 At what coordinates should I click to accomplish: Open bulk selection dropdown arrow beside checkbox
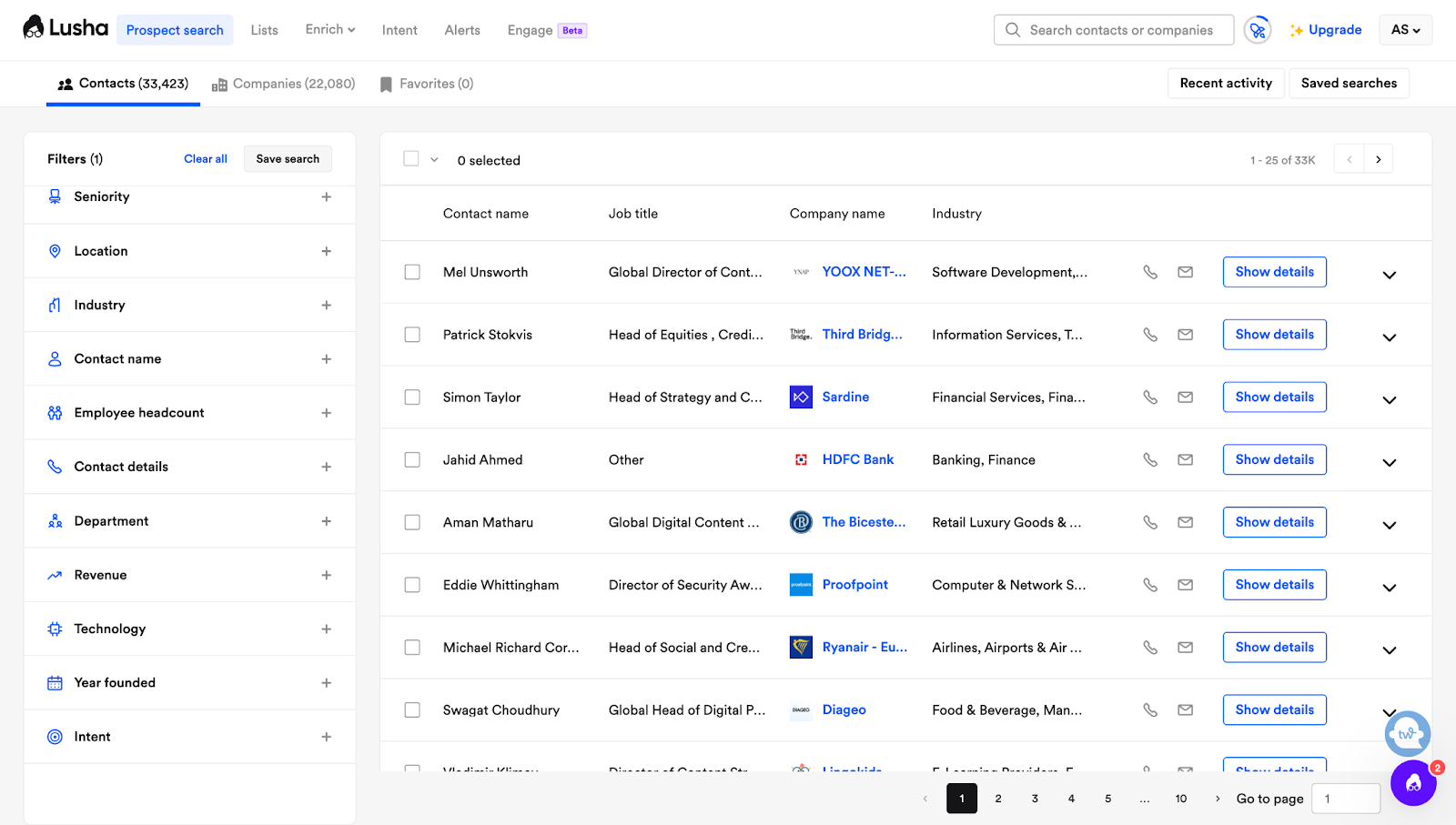[x=434, y=160]
